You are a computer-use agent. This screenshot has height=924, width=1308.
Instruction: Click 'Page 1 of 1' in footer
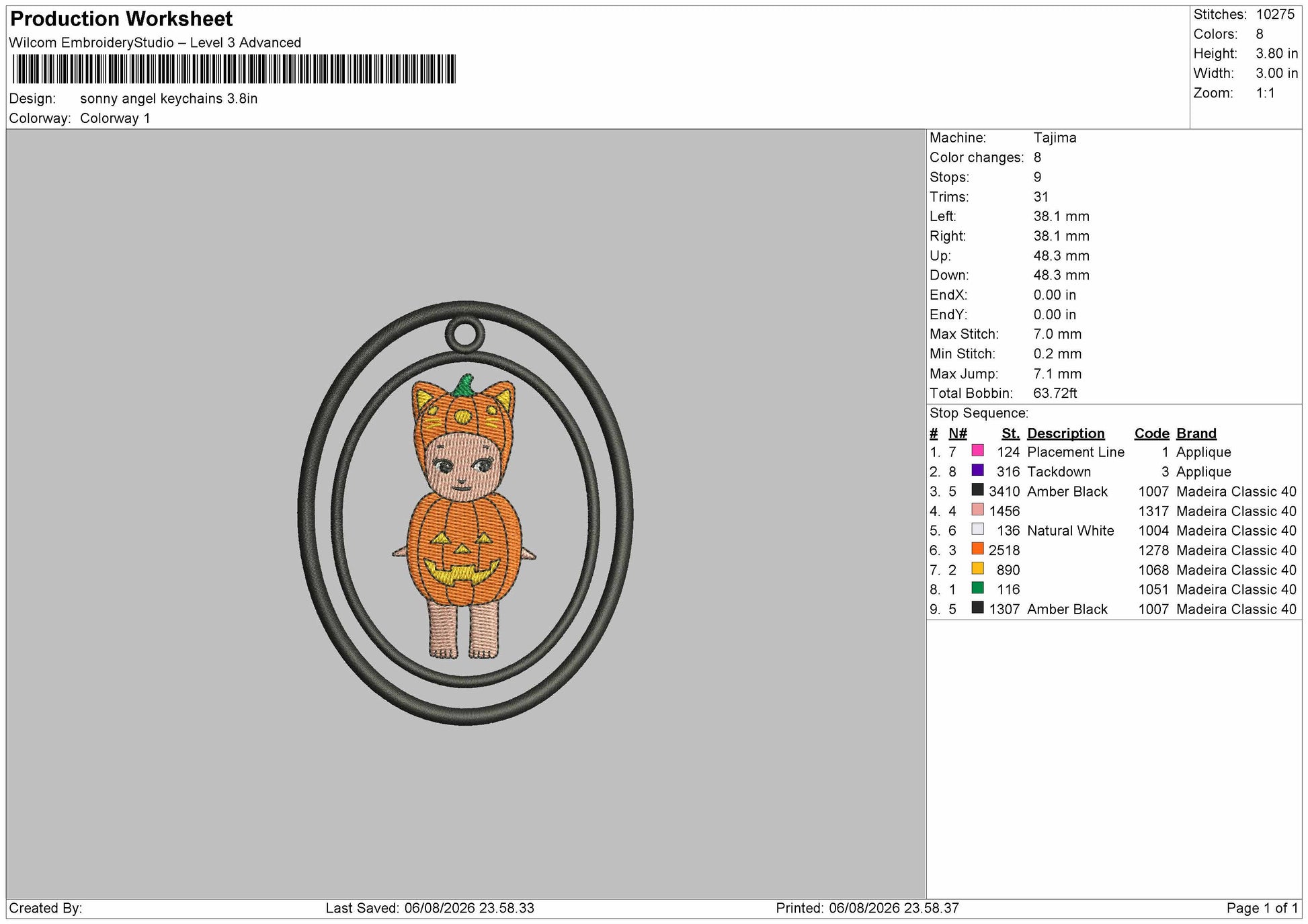(x=1262, y=909)
